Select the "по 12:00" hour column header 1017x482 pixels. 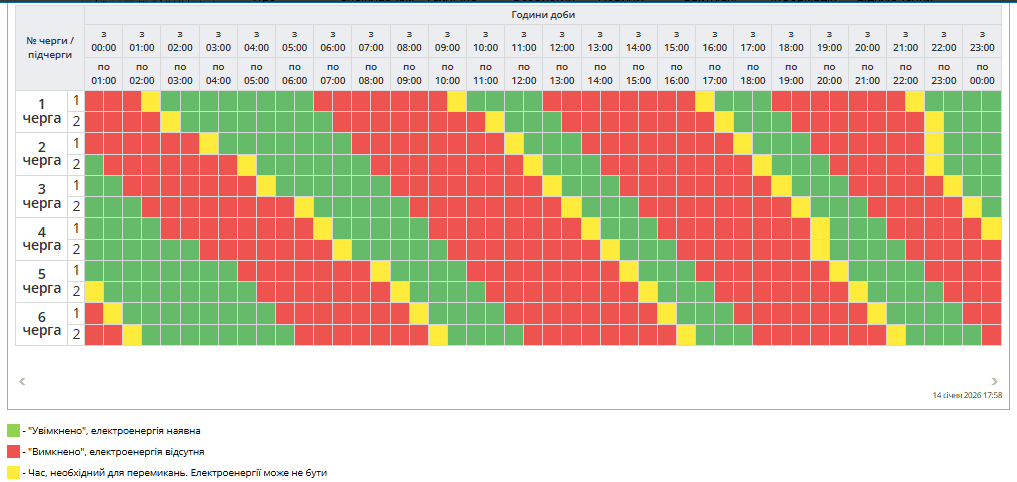click(524, 73)
